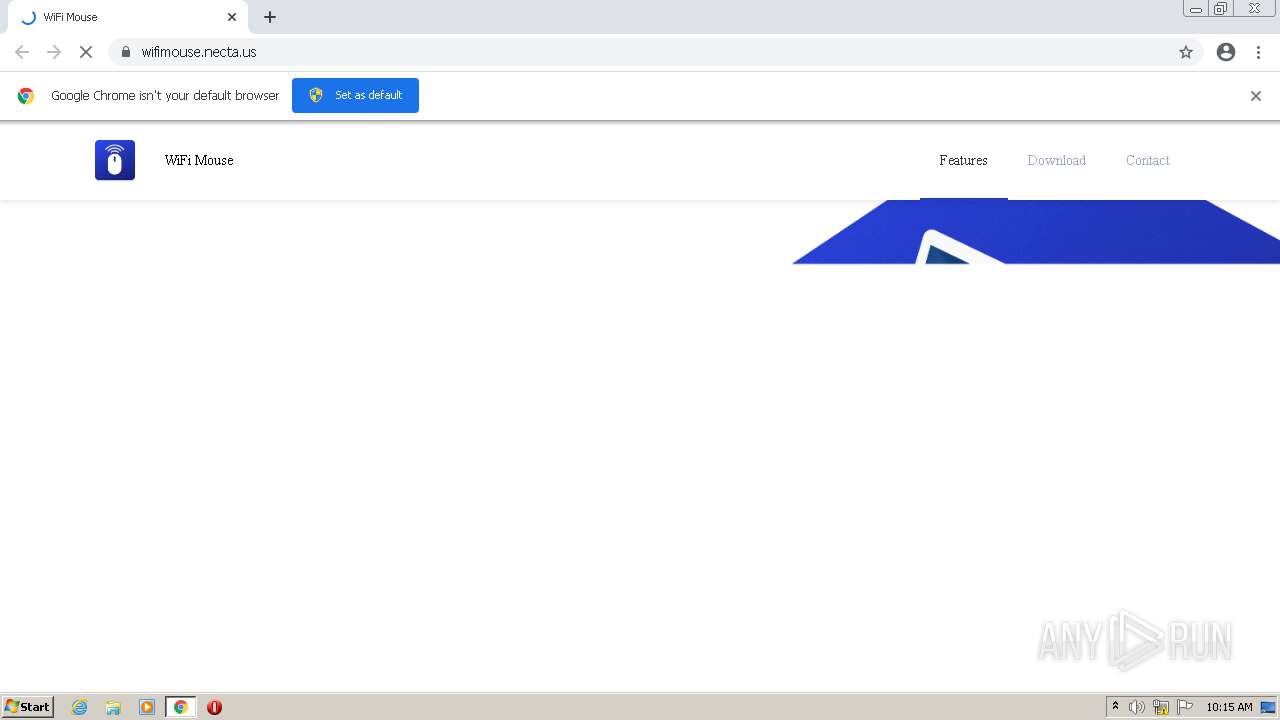Screen dimensions: 1280x720
Task: Stop loading the page with X button
Action: click(86, 52)
